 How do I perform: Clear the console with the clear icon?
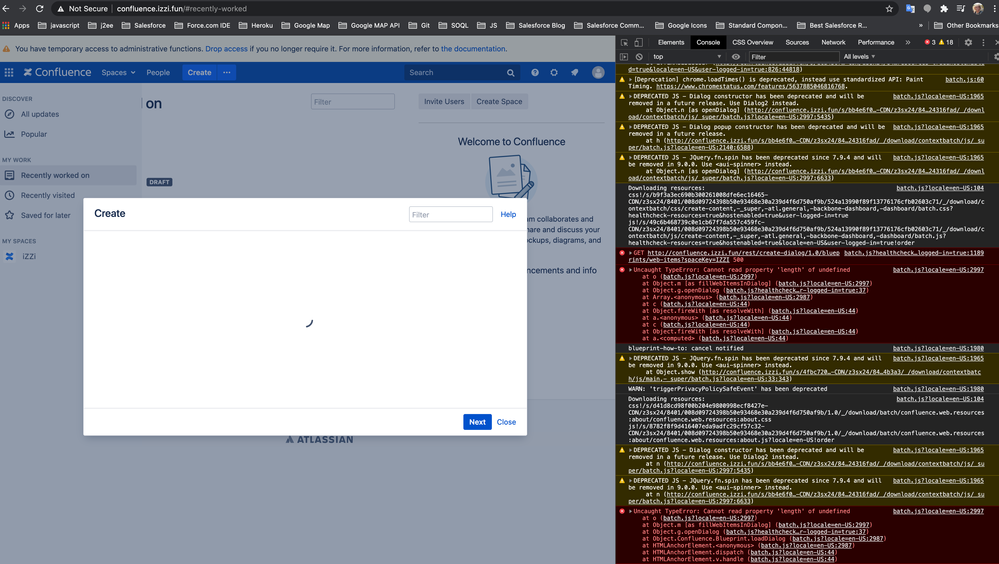pos(639,57)
